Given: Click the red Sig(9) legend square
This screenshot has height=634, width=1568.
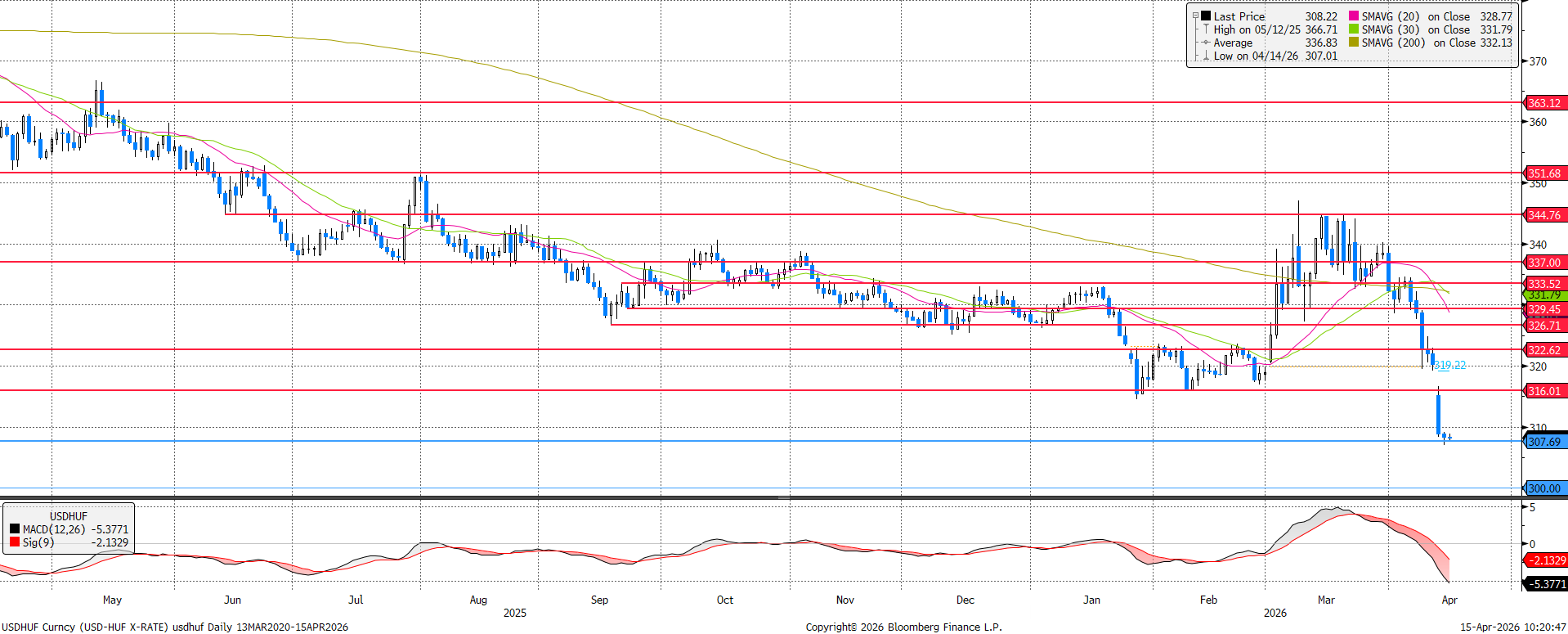Looking at the screenshot, I should pyautogui.click(x=15, y=542).
